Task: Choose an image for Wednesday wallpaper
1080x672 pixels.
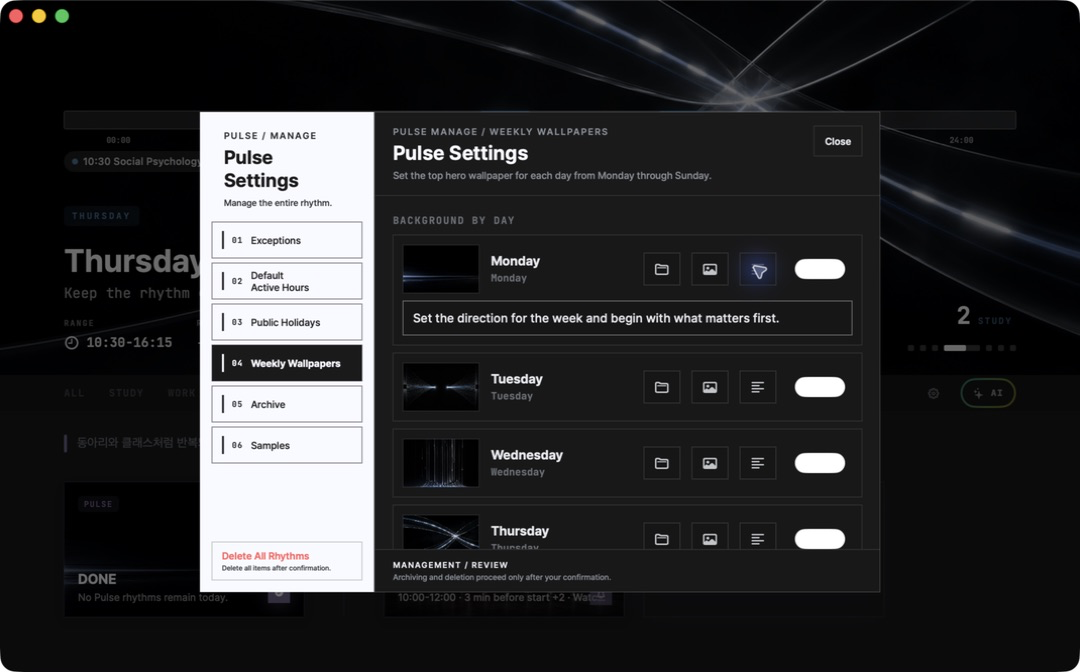Action: pyautogui.click(x=709, y=463)
